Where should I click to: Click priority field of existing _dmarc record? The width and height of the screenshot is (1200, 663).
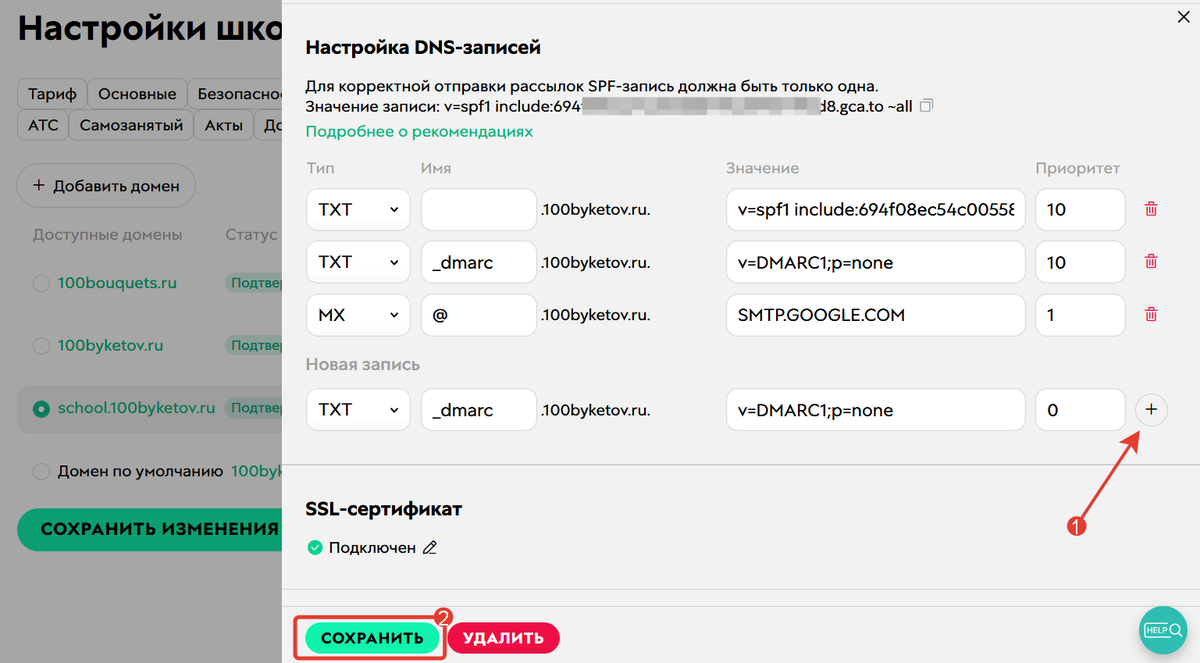tap(1081, 262)
